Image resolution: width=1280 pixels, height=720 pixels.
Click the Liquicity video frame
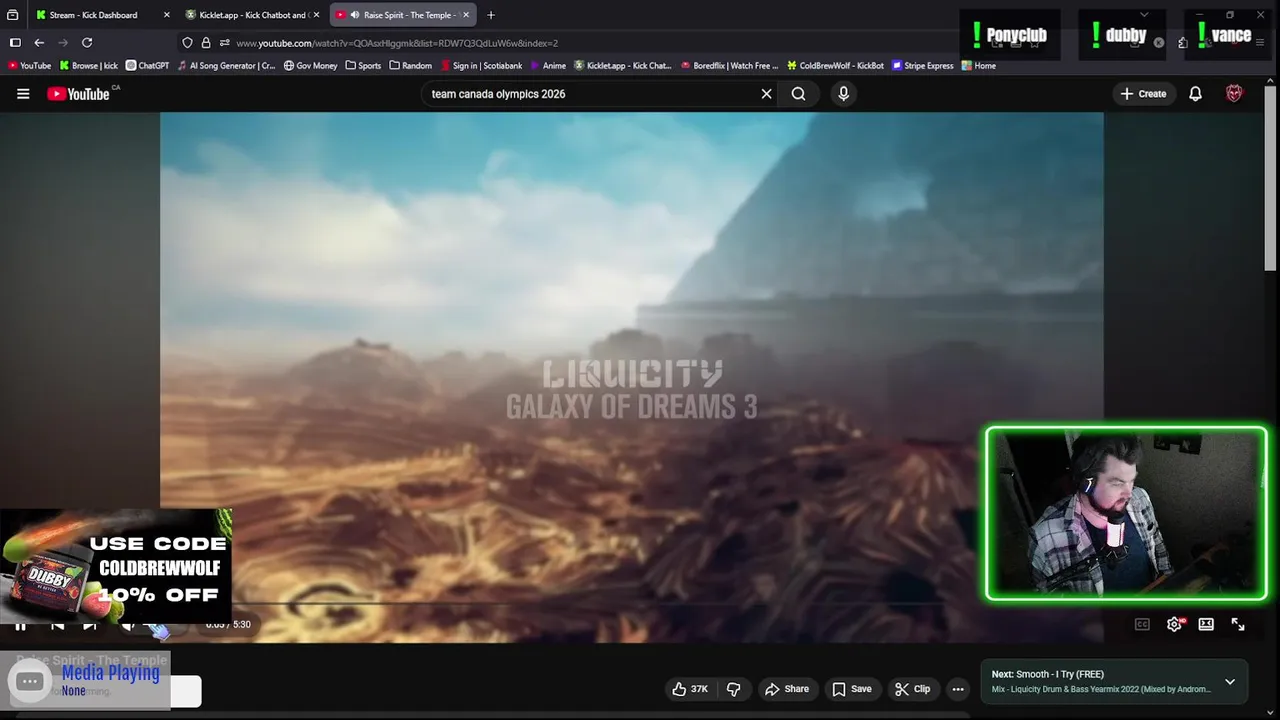(631, 377)
